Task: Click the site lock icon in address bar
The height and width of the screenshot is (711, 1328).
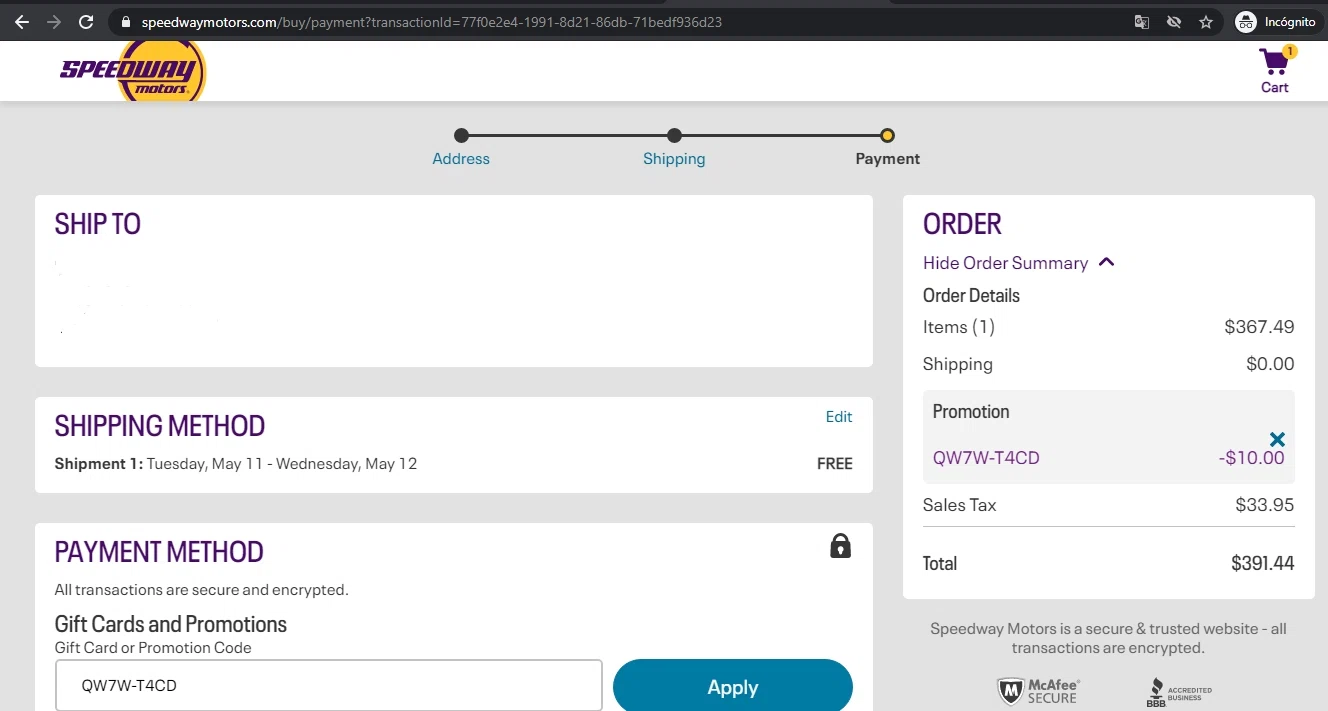Action: 125,22
